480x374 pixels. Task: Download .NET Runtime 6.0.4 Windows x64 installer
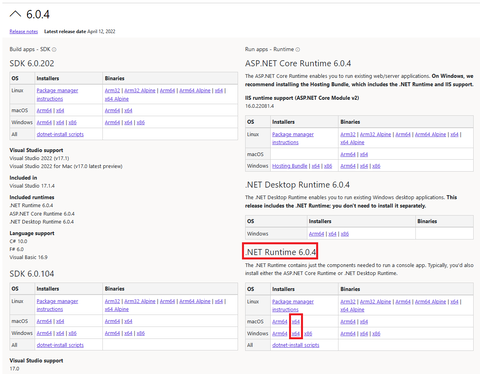click(x=296, y=334)
